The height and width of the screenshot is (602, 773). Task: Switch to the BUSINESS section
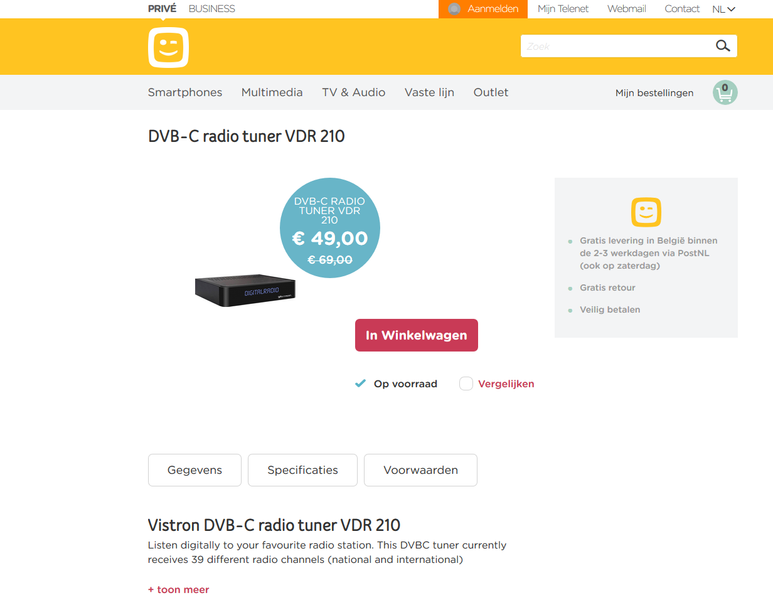211,8
